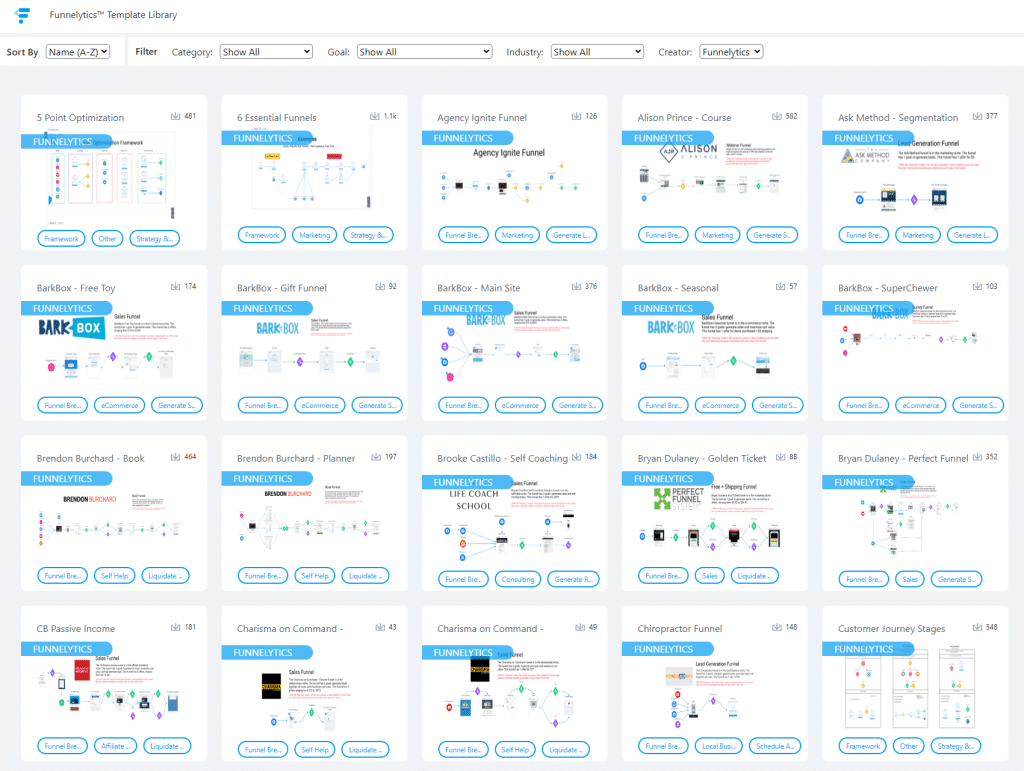Viewport: 1024px width, 771px height.
Task: Click the "Bryan Dulaney - Perfect Funnel" title
Action: (903, 458)
